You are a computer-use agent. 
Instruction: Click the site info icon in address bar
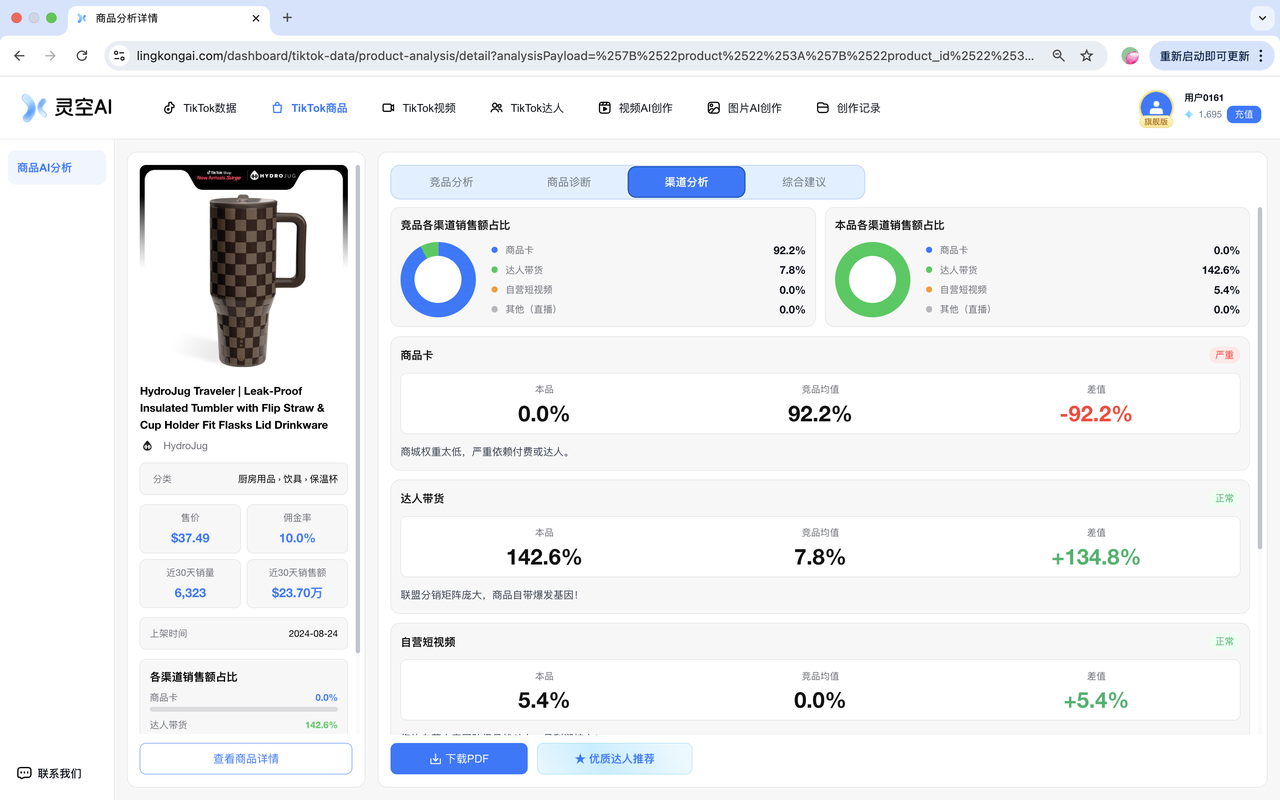(119, 56)
